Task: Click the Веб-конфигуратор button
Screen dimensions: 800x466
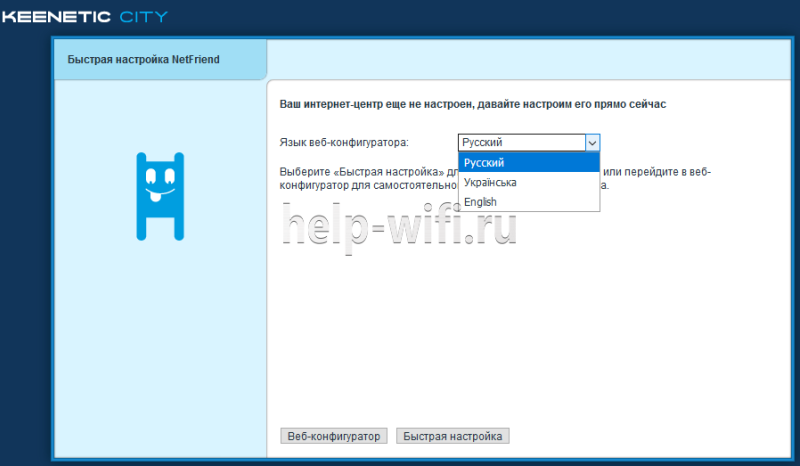Action: tap(334, 436)
